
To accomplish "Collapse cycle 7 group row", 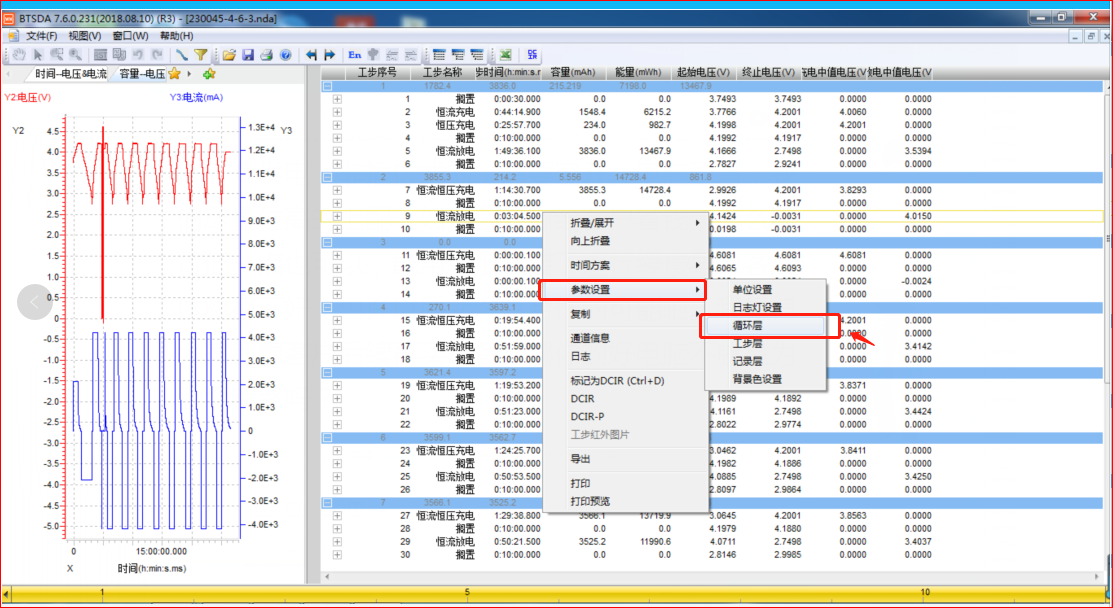I will tap(327, 502).
